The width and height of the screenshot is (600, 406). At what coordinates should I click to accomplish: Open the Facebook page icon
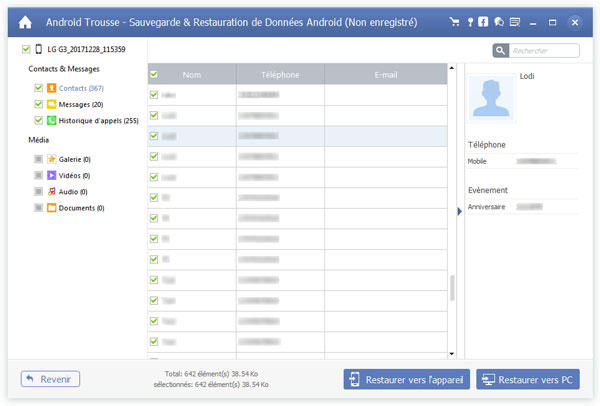click(484, 21)
